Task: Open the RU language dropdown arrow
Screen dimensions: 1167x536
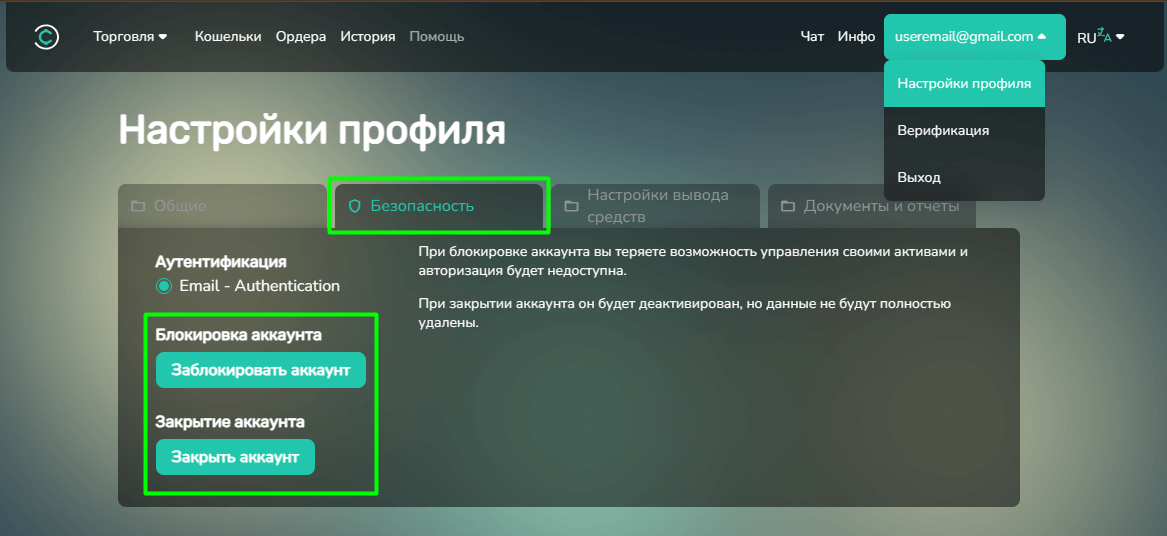Action: 1120,37
